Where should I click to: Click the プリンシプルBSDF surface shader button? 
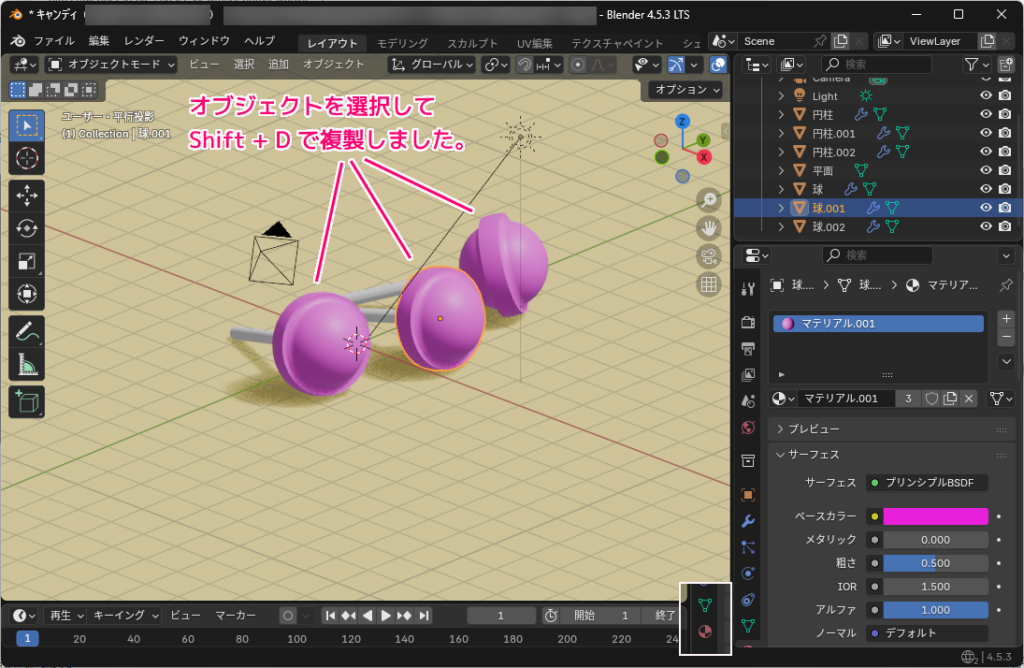tap(927, 483)
